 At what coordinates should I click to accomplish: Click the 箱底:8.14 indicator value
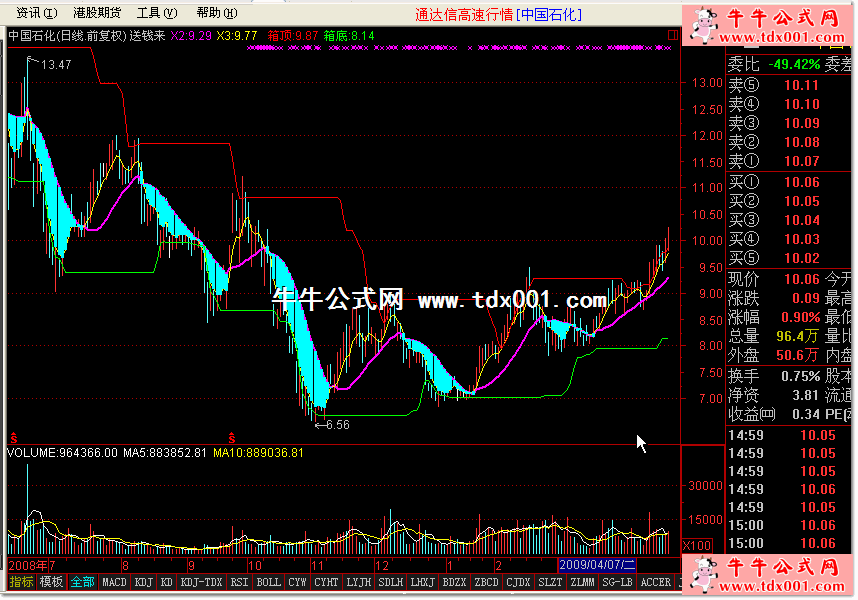(349, 36)
